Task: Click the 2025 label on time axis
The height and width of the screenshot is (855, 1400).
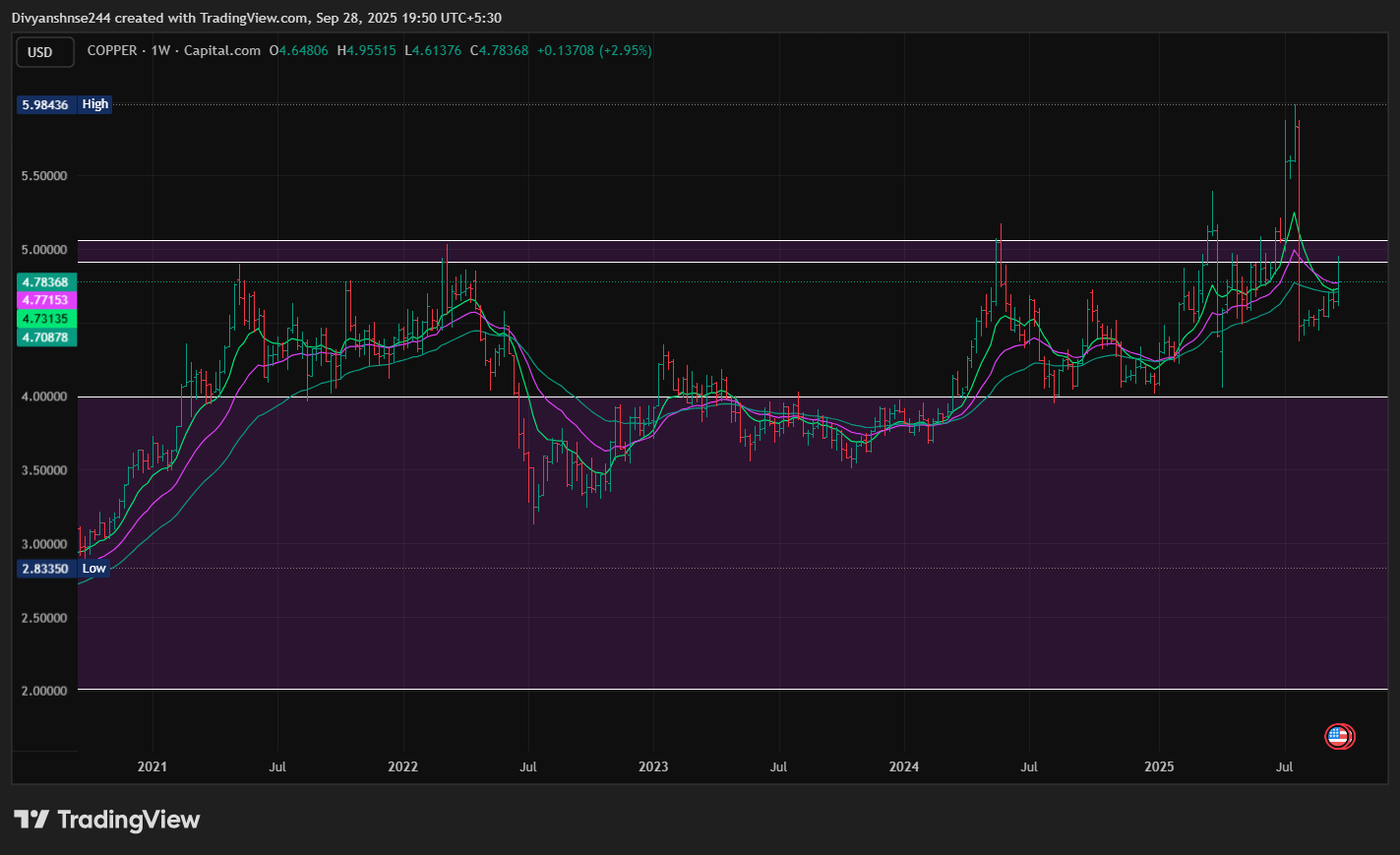Action: (1159, 766)
